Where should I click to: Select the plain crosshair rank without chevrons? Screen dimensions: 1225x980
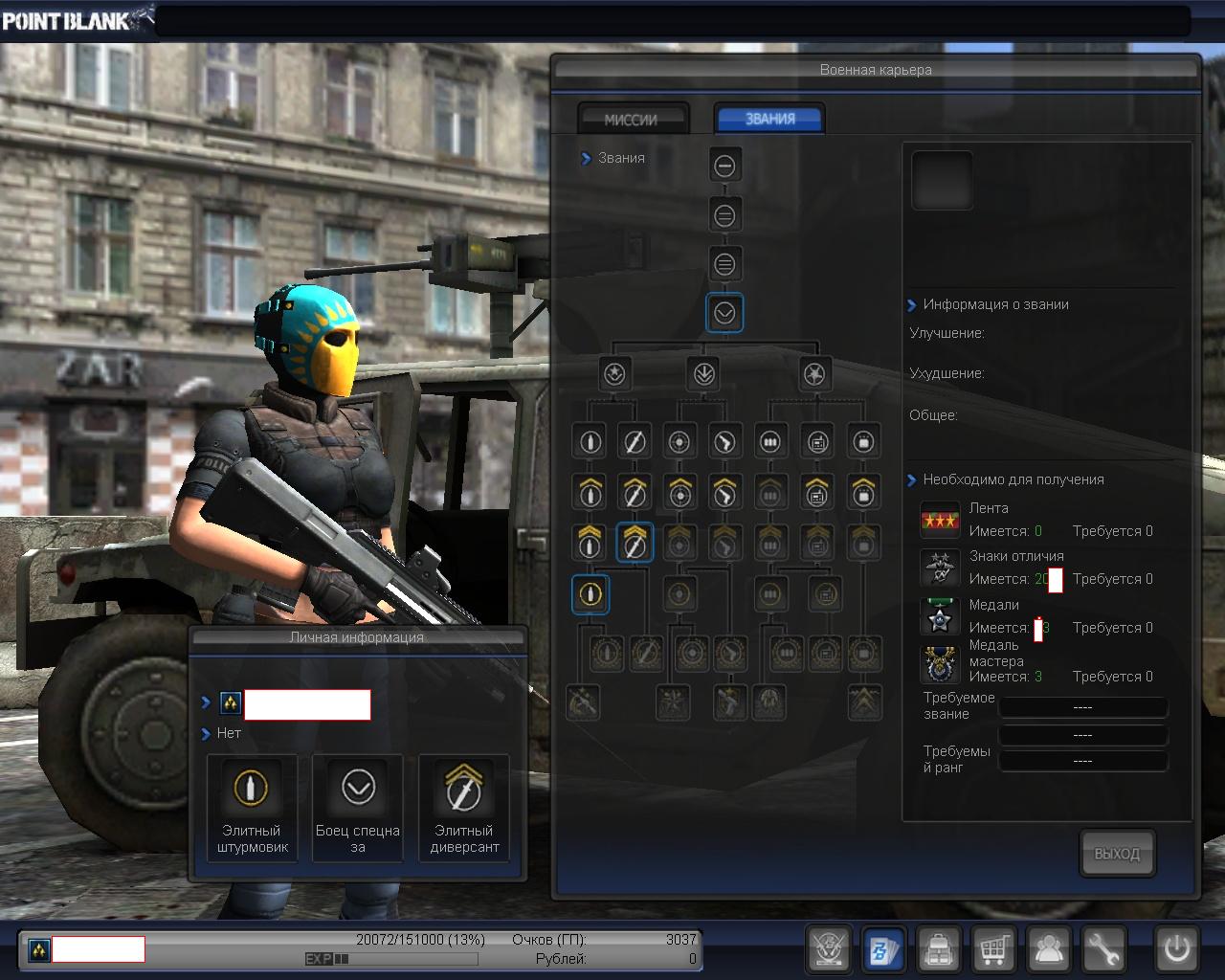(x=679, y=442)
